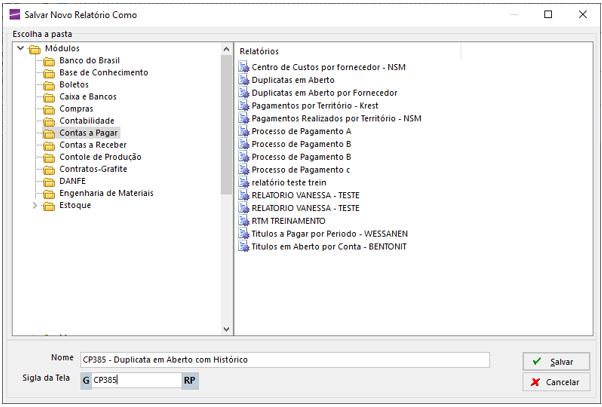Click the Contas a Pagar folder icon
Image resolution: width=602 pixels, height=407 pixels.
pos(49,134)
